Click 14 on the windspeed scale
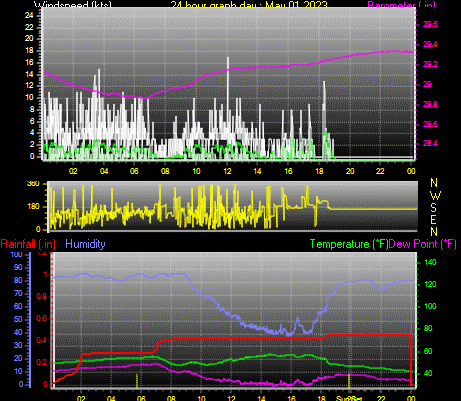 tap(29, 74)
